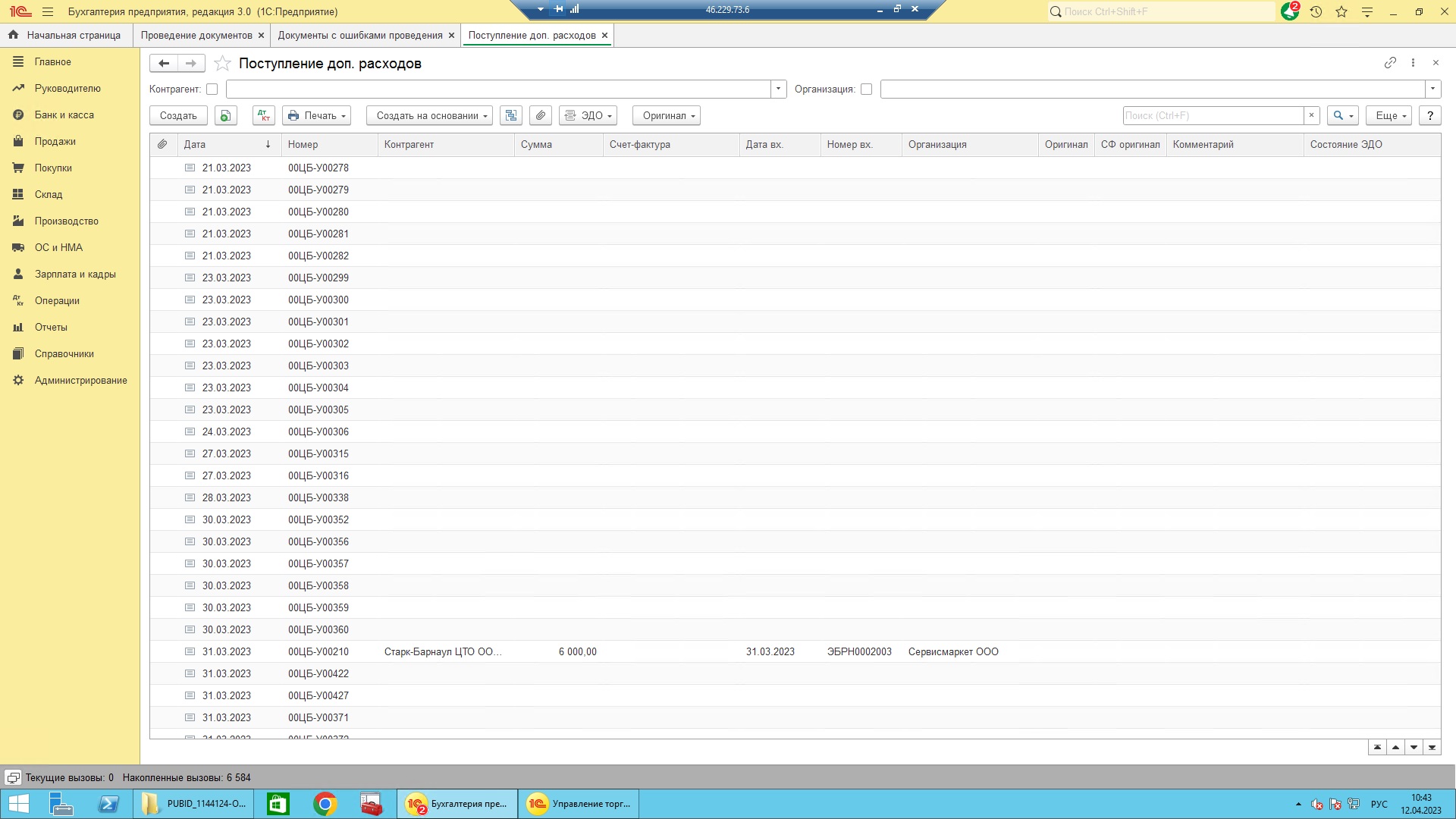Click the global search field in title bar
This screenshot has width=1456, height=819.
click(1169, 11)
